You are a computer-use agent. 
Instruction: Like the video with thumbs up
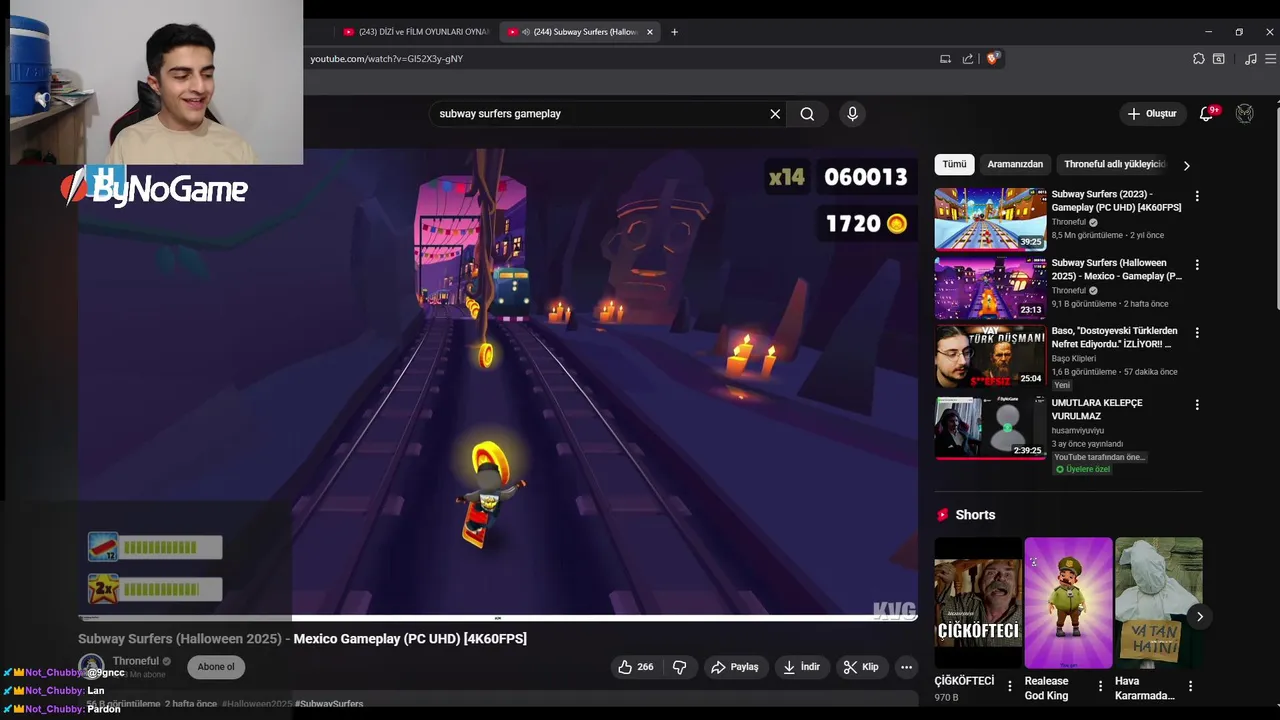636,667
